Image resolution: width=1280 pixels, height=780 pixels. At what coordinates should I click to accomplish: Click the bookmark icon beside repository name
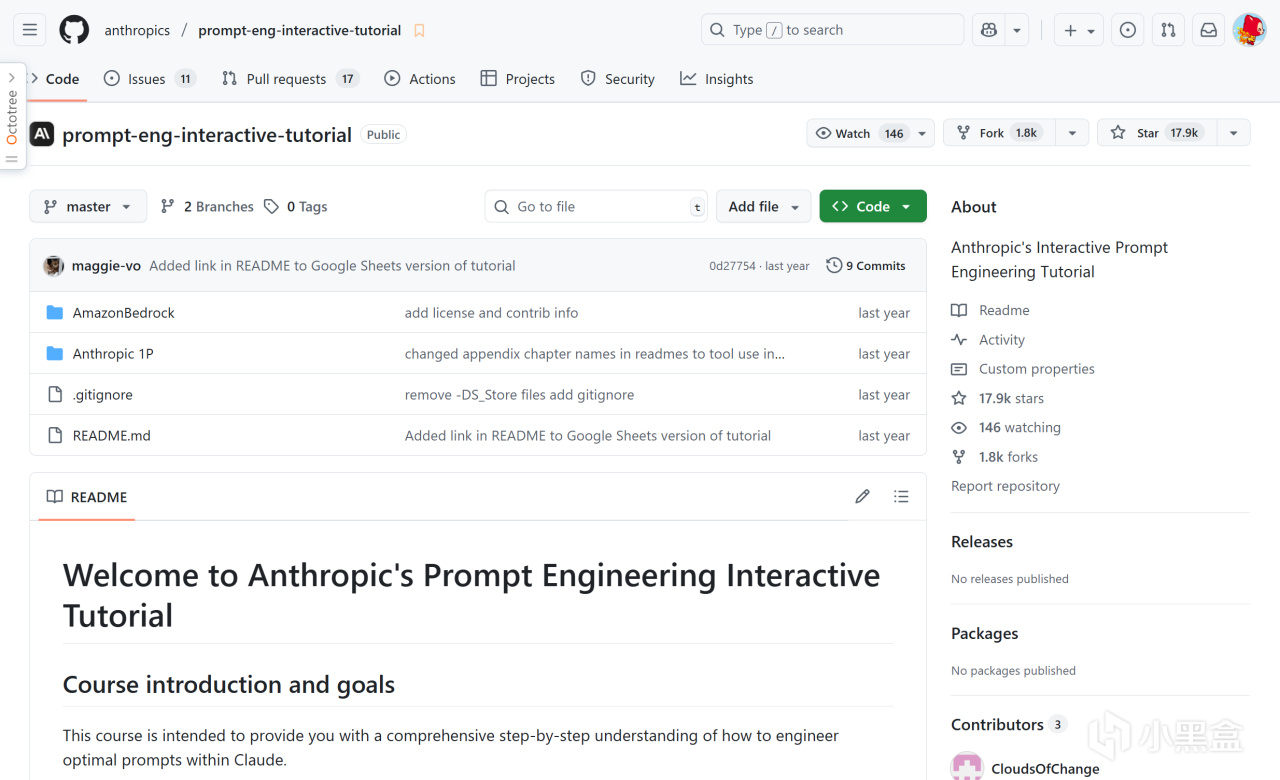(419, 31)
